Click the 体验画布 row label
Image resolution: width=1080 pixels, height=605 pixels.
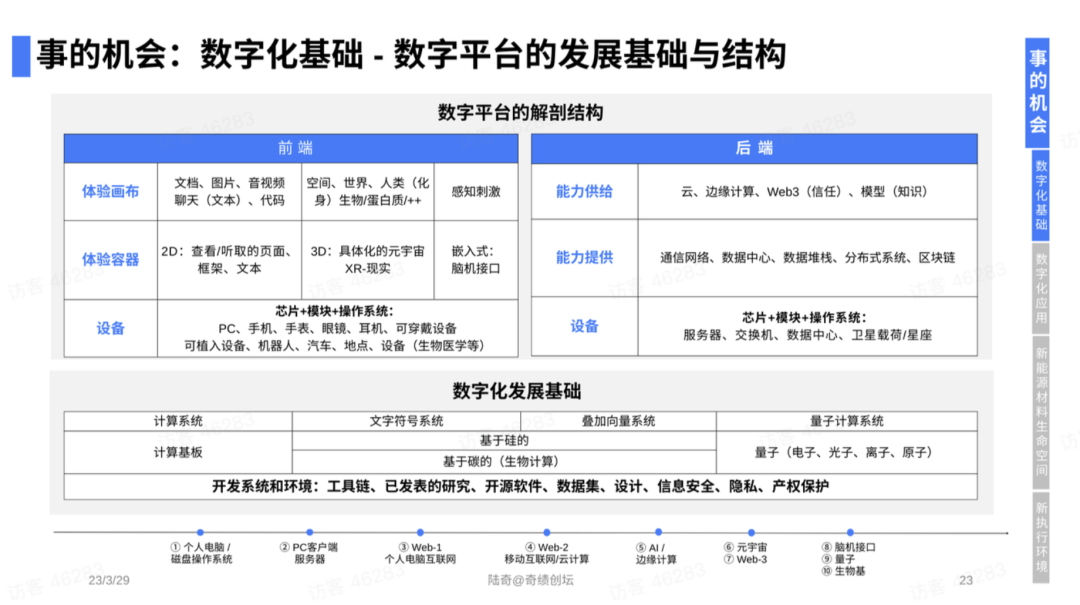click(x=110, y=191)
